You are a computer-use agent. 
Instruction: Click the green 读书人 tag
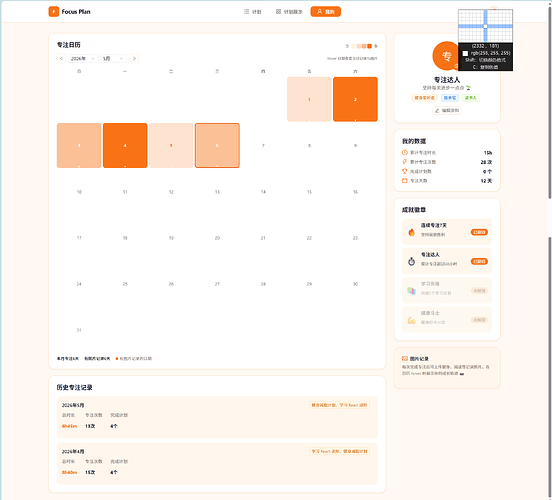click(470, 98)
